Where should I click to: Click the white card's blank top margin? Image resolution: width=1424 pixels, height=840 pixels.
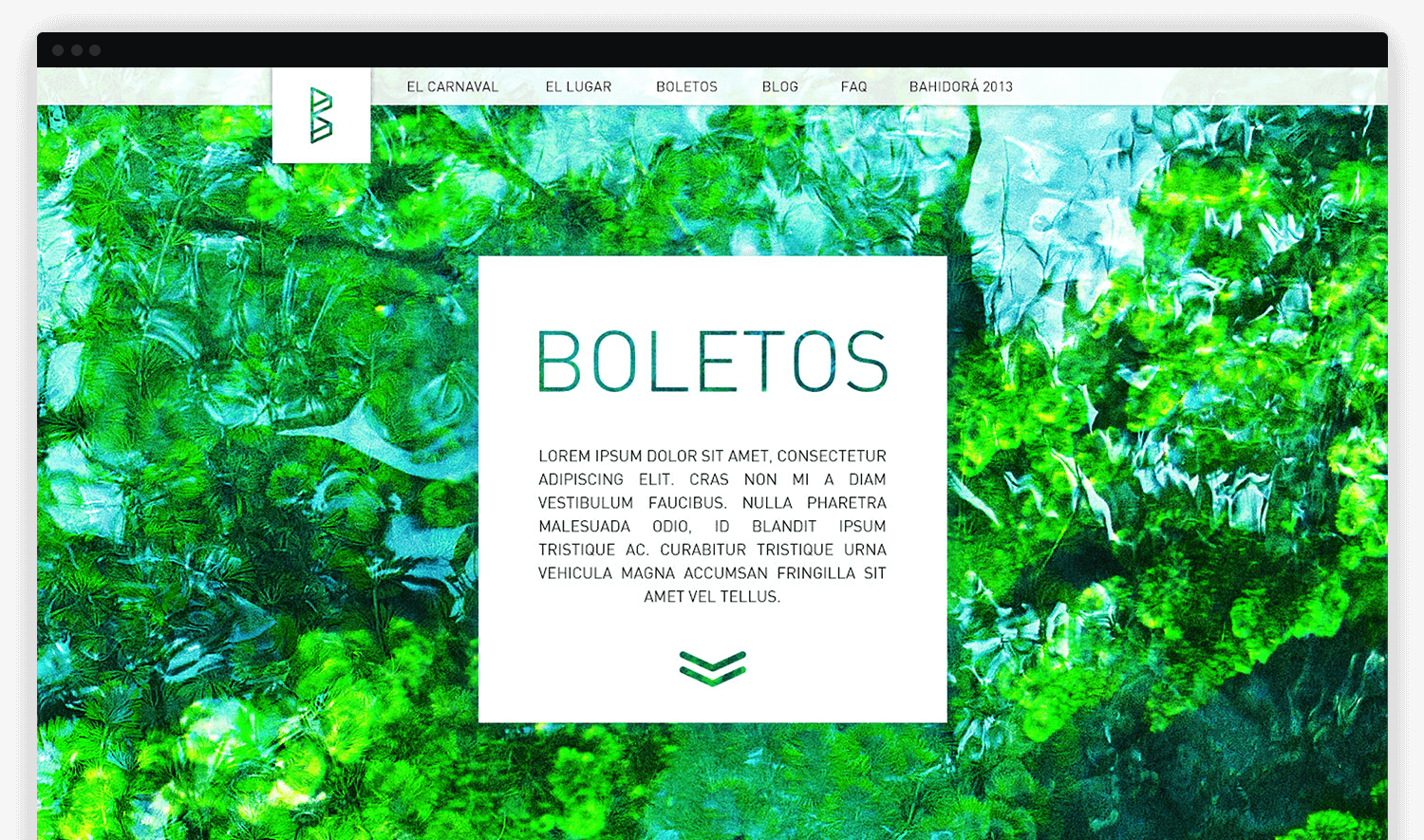pos(712,285)
